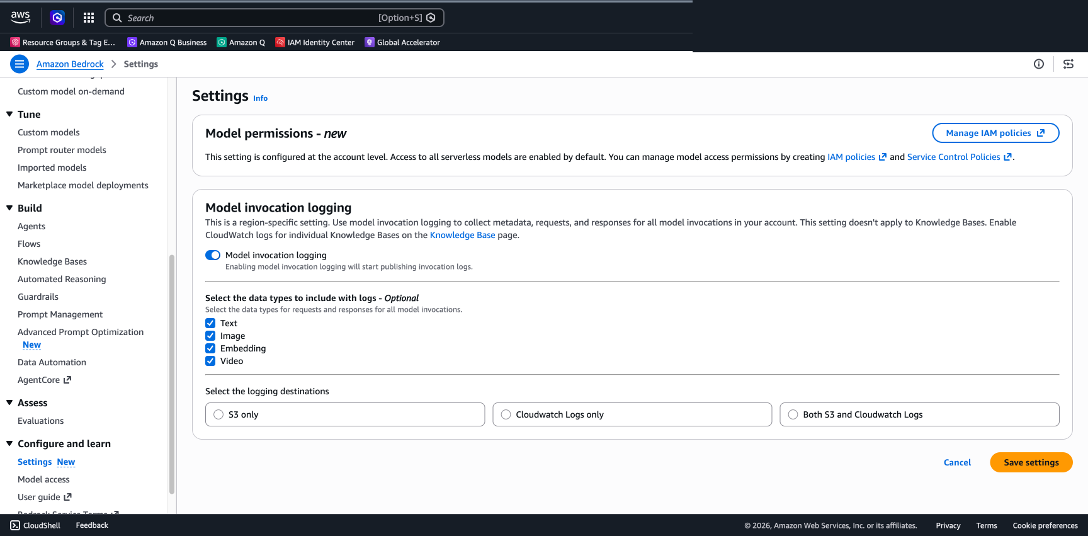
Task: Open Custom model on-demand in sidebar
Action: click(71, 91)
